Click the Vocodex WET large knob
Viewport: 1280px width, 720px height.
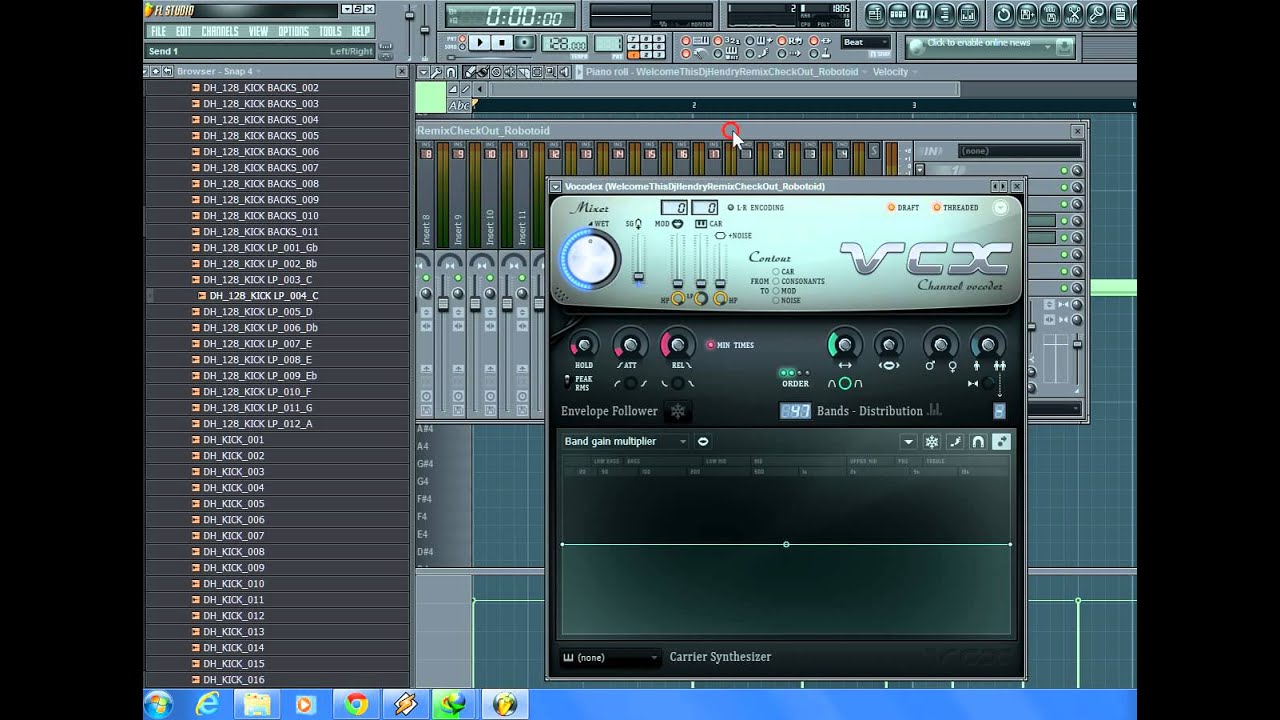coord(590,259)
